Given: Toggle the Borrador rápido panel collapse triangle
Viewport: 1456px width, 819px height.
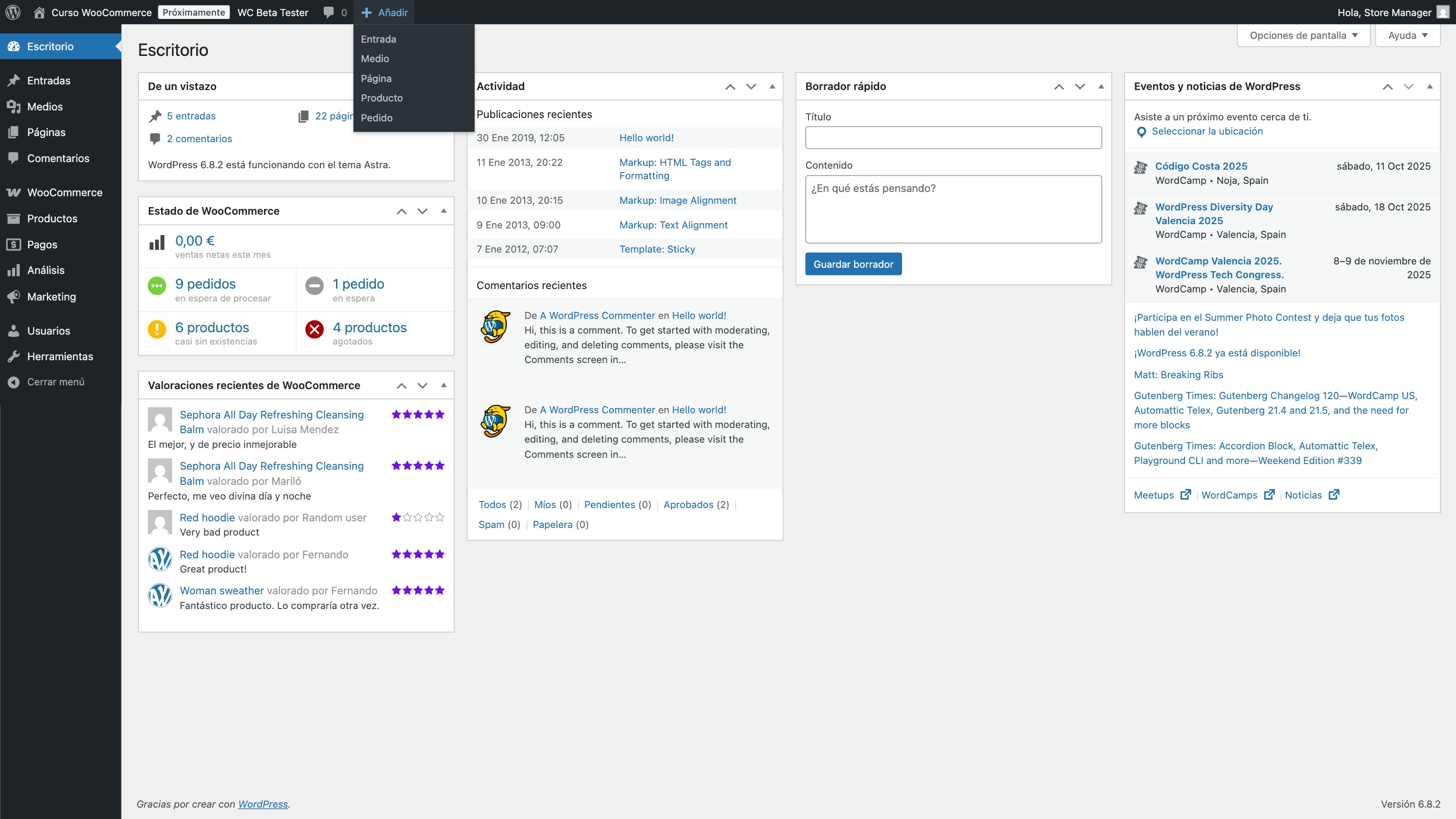Looking at the screenshot, I should (x=1101, y=86).
